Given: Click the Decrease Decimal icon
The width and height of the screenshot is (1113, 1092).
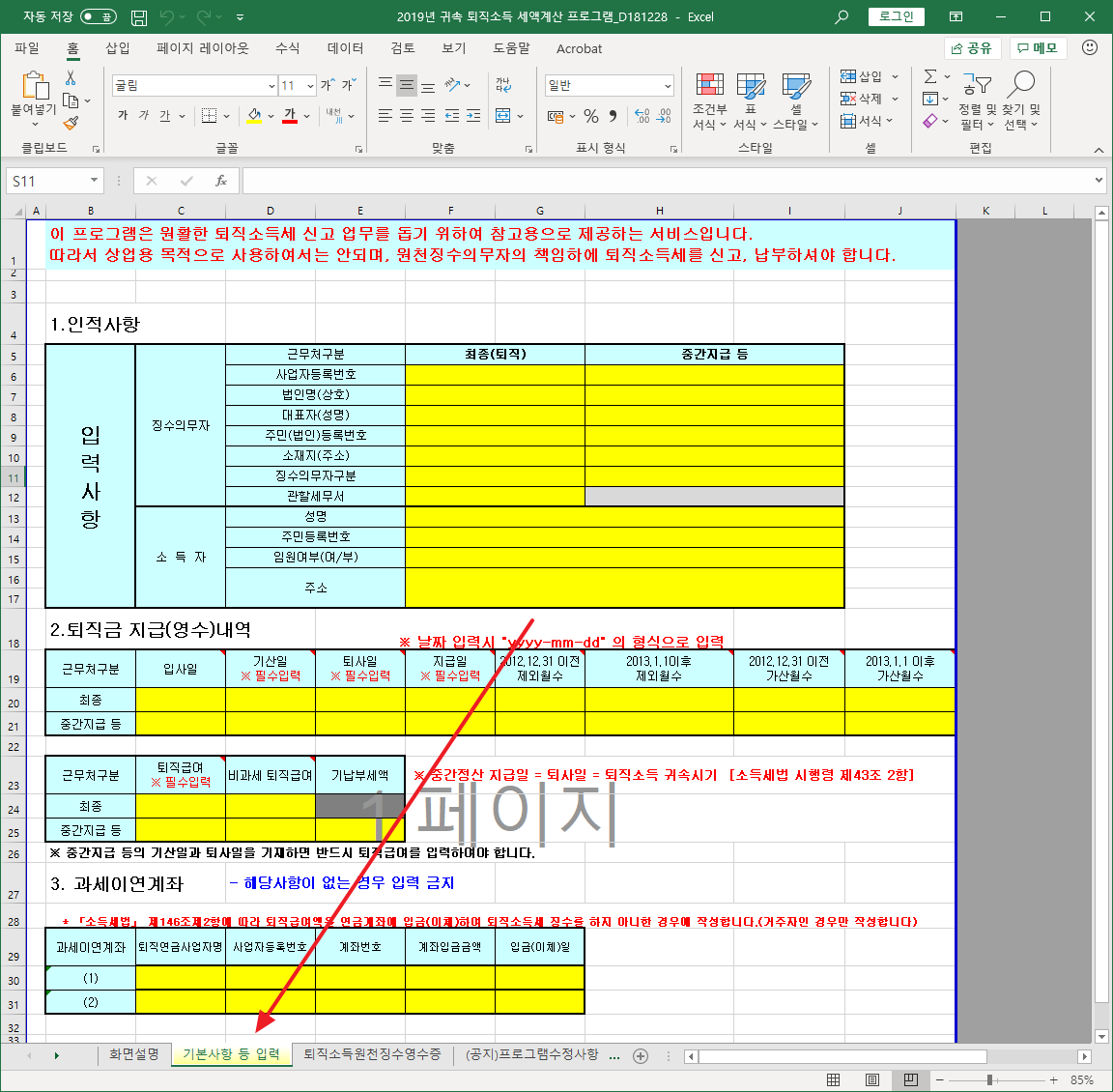Looking at the screenshot, I should click(665, 116).
